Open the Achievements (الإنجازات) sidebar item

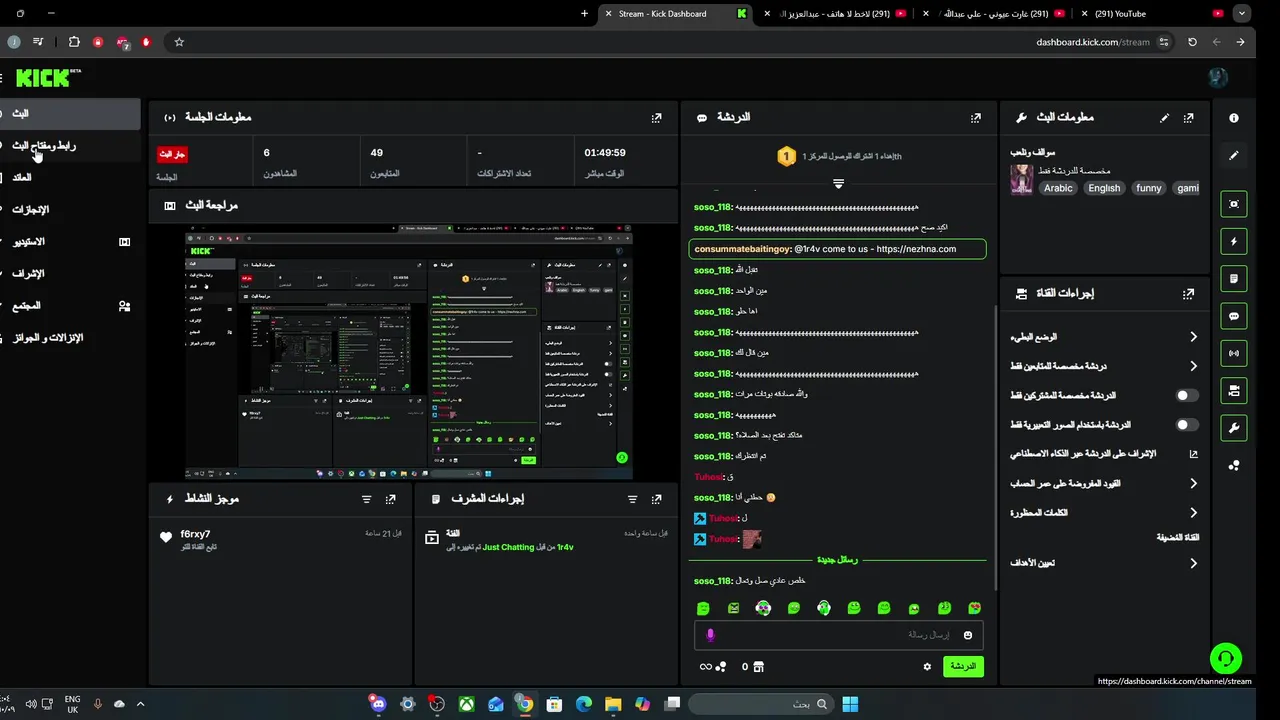tap(70, 209)
